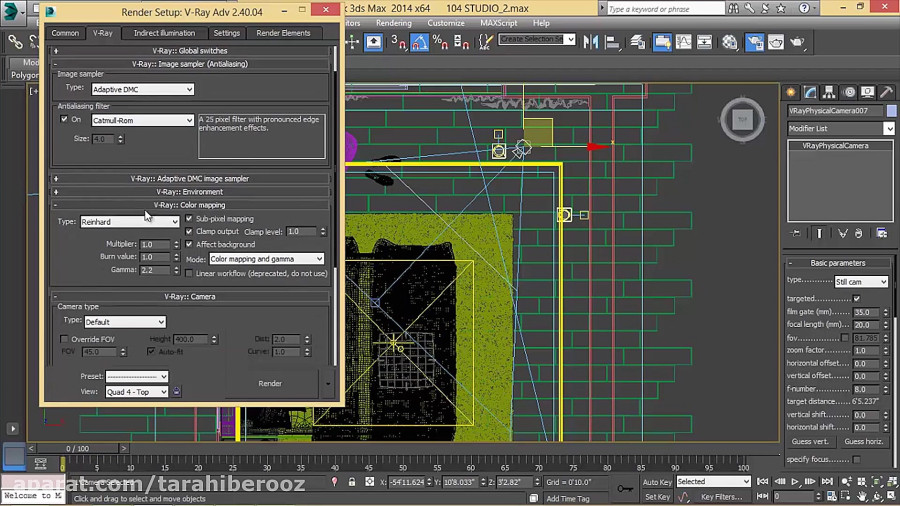Toggle the targeted checkbox
The height and width of the screenshot is (506, 900).
856,298
